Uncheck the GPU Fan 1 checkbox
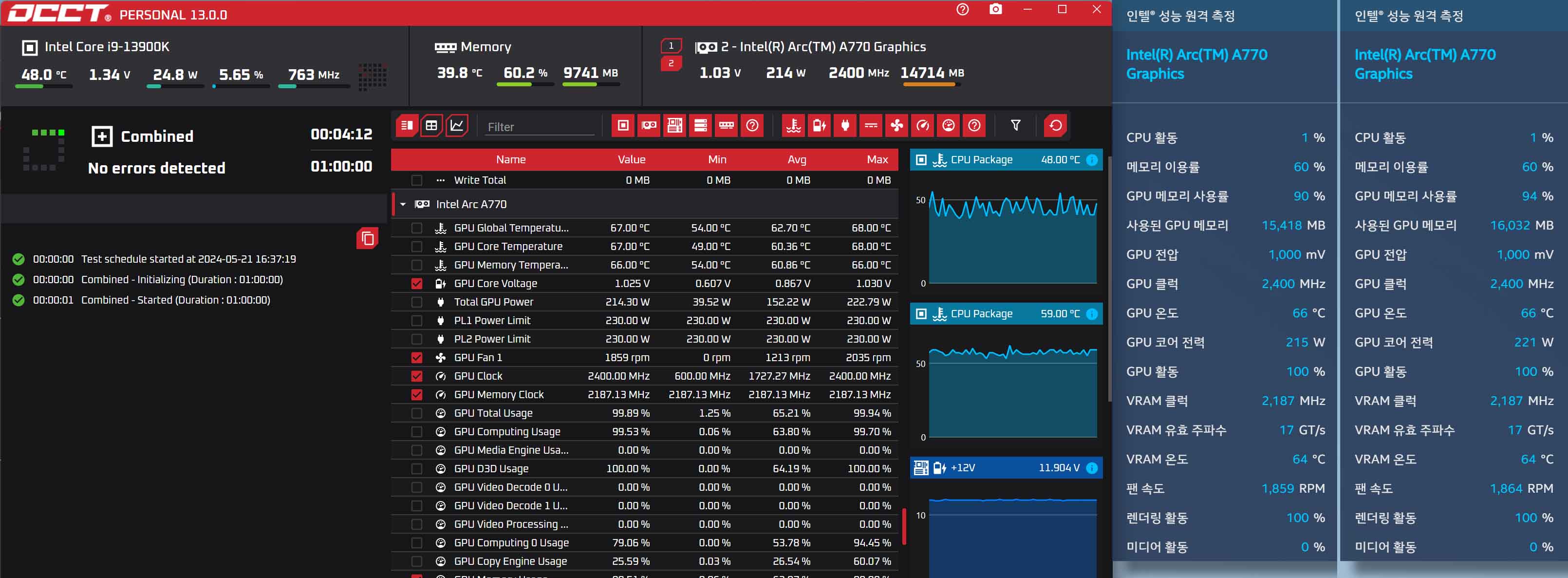Screen dimensions: 1568x578 pyautogui.click(x=416, y=358)
